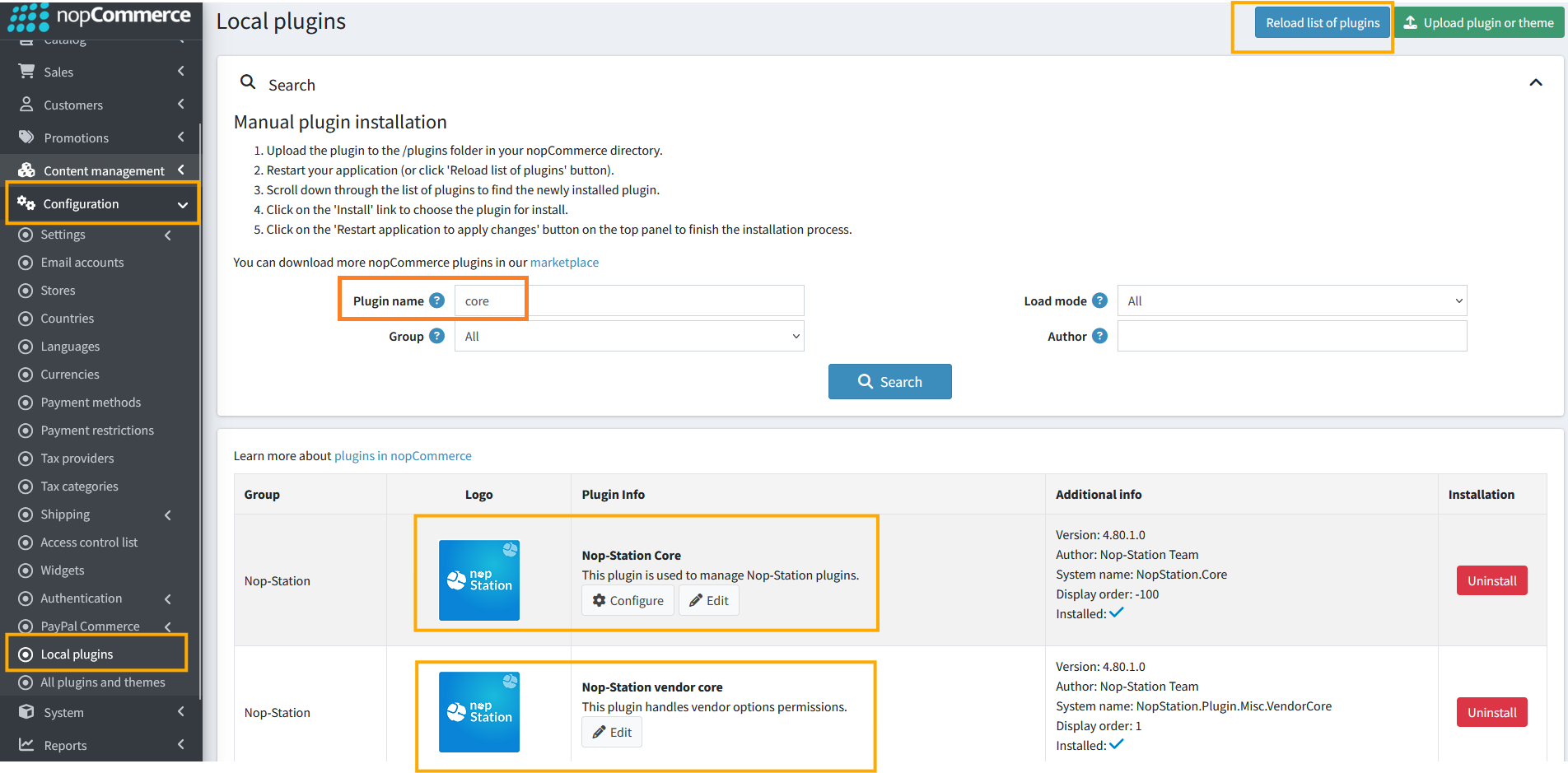Edit the Nop-Station vendor core plugin

click(612, 733)
